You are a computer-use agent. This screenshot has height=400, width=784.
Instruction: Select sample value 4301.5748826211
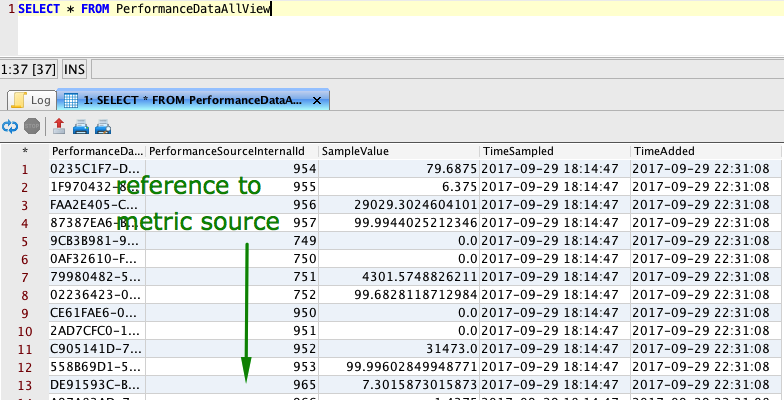click(x=399, y=277)
